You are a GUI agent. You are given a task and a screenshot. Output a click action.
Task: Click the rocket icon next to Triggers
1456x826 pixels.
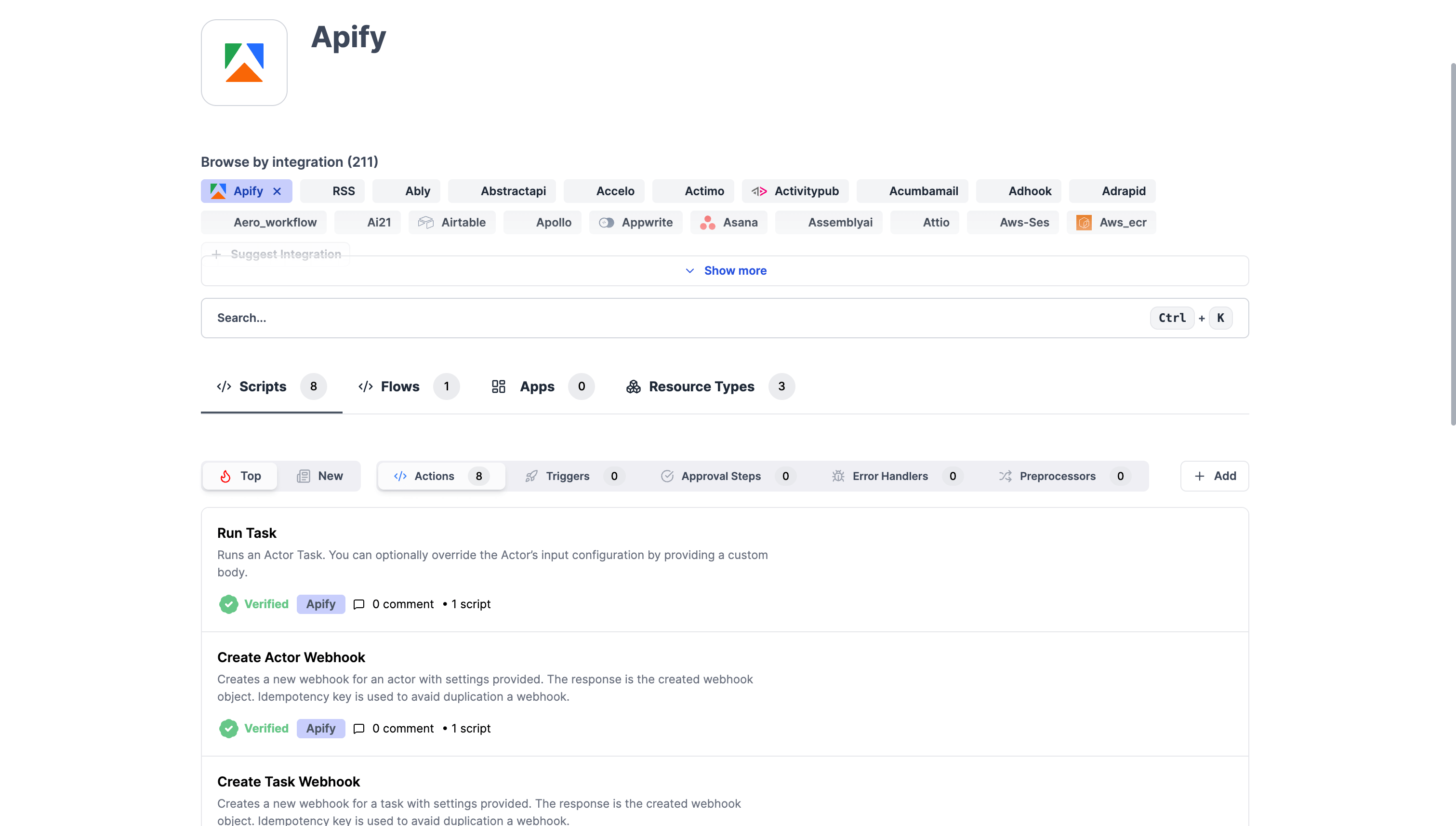point(531,476)
